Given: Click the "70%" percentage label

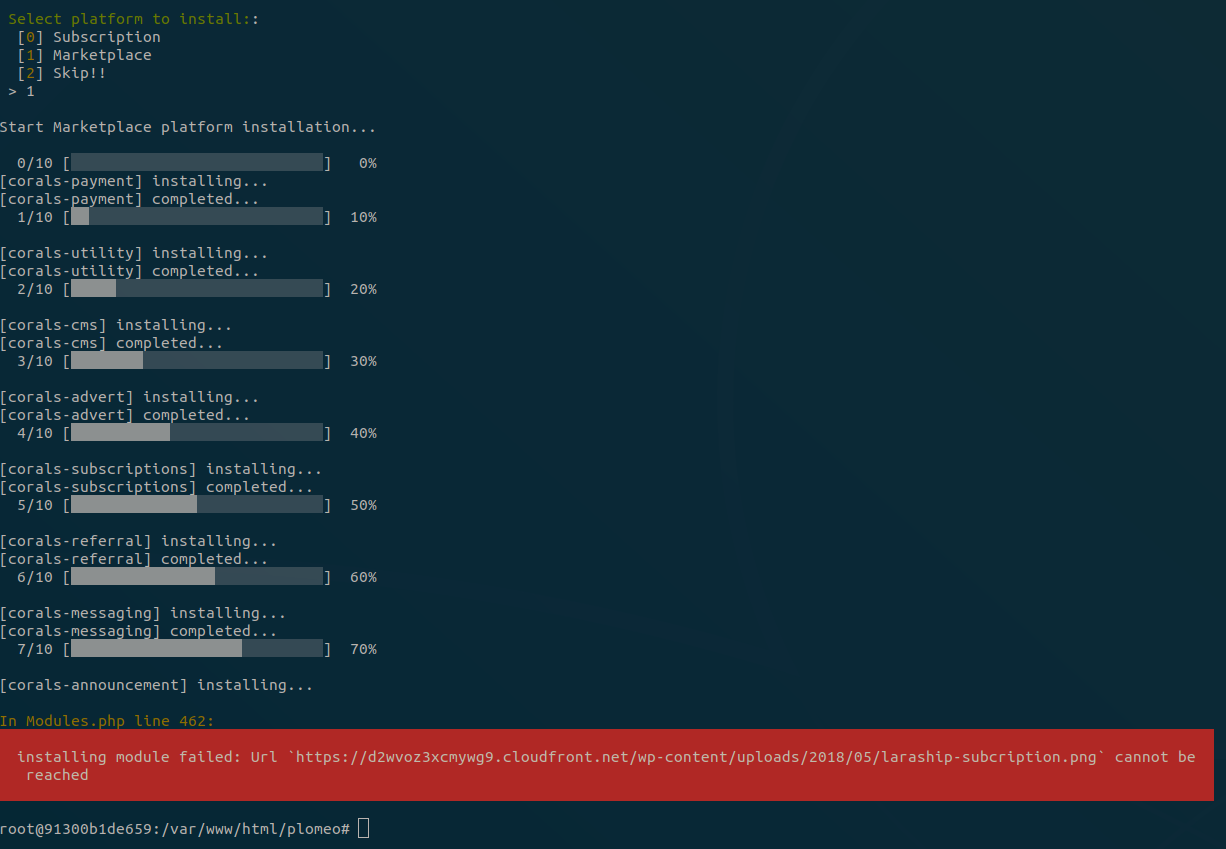Looking at the screenshot, I should (x=363, y=649).
